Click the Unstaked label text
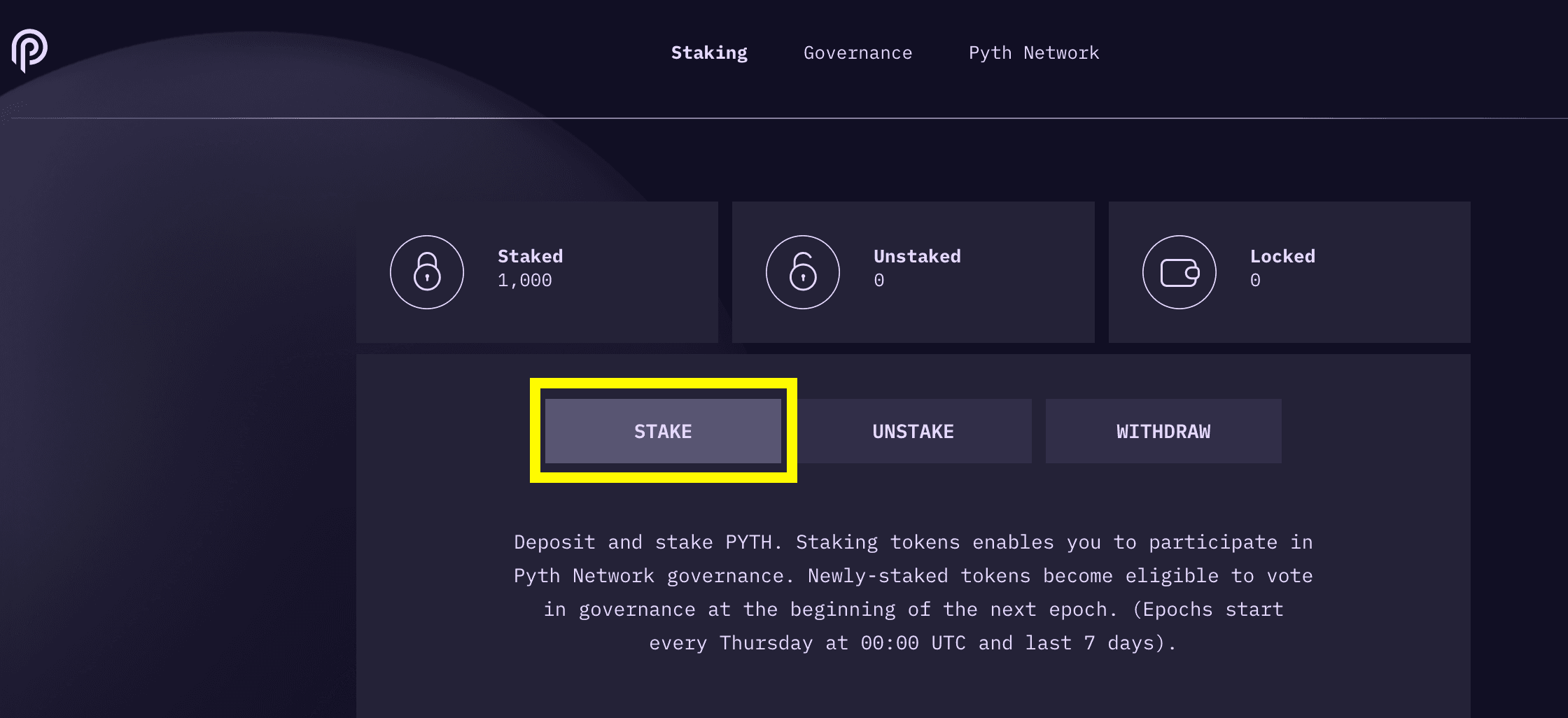 [917, 256]
